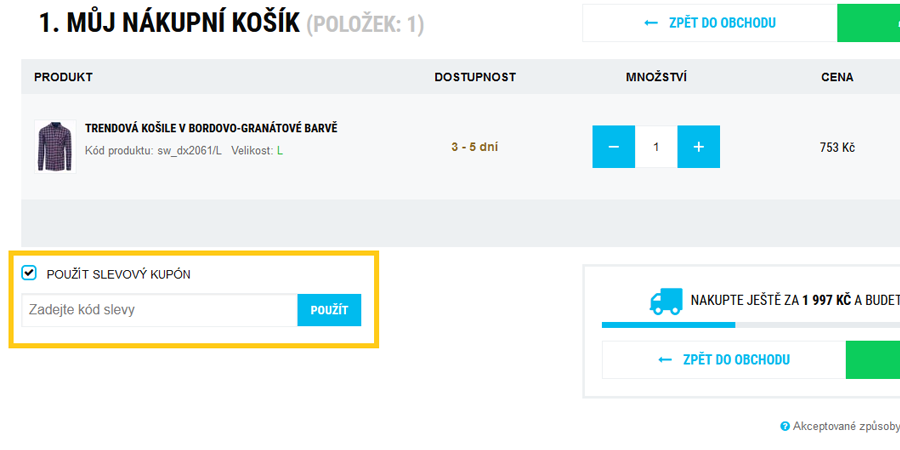Click the free shipping progress bar
Viewport: 900px width, 450px height.
click(750, 325)
